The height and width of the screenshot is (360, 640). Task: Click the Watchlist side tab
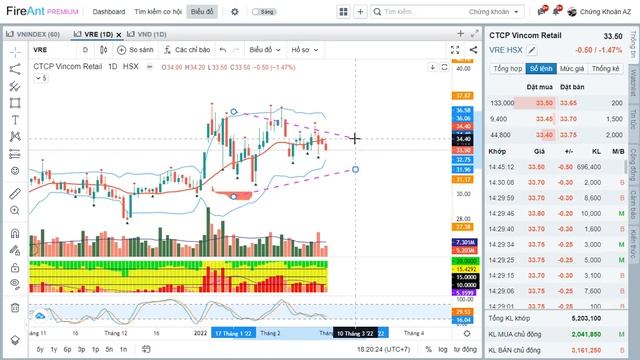(x=633, y=83)
